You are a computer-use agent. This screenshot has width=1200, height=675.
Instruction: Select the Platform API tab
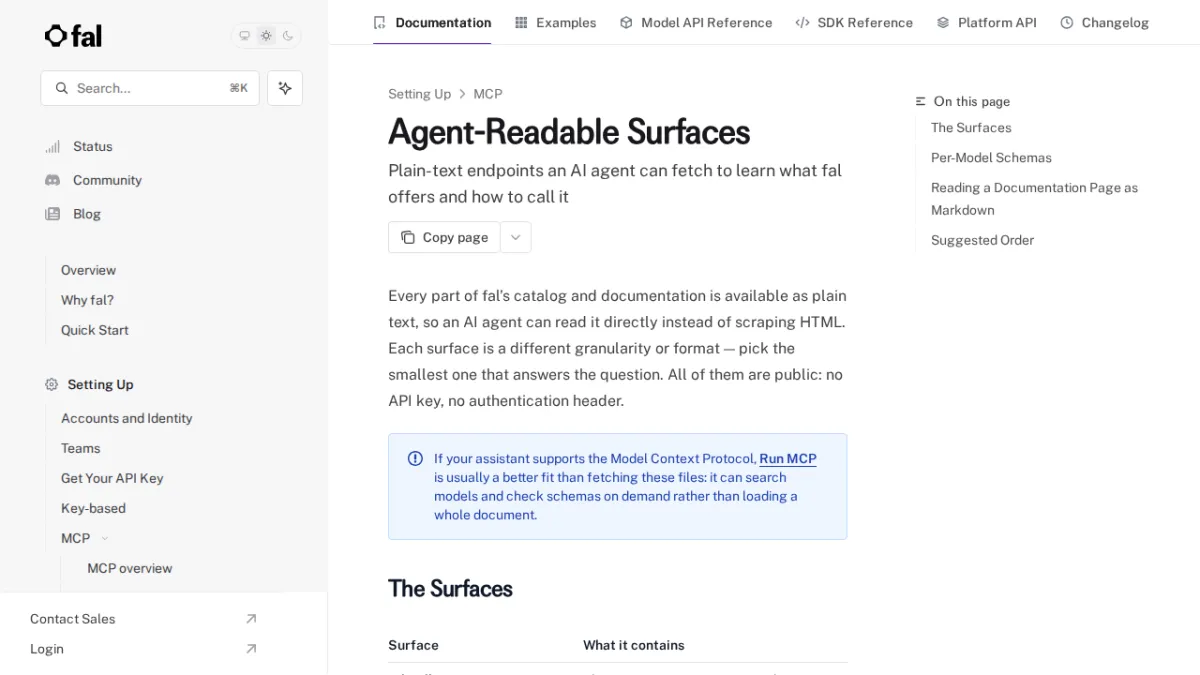986,22
